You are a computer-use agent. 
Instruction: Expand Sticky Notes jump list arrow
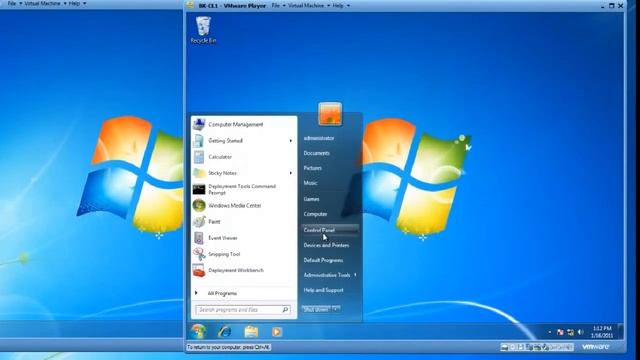[x=291, y=173]
